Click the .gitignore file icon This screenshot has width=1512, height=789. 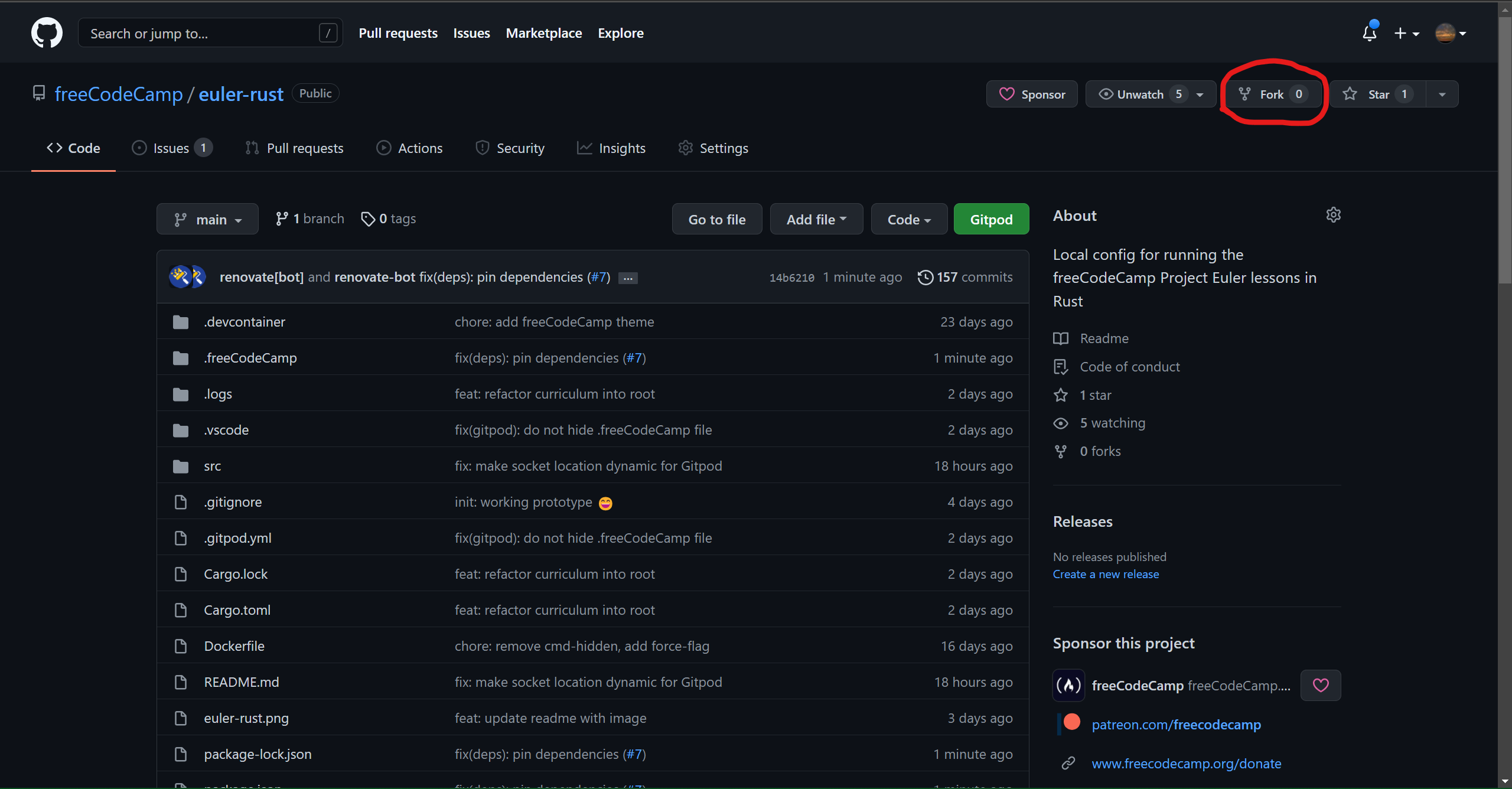pyautogui.click(x=181, y=502)
